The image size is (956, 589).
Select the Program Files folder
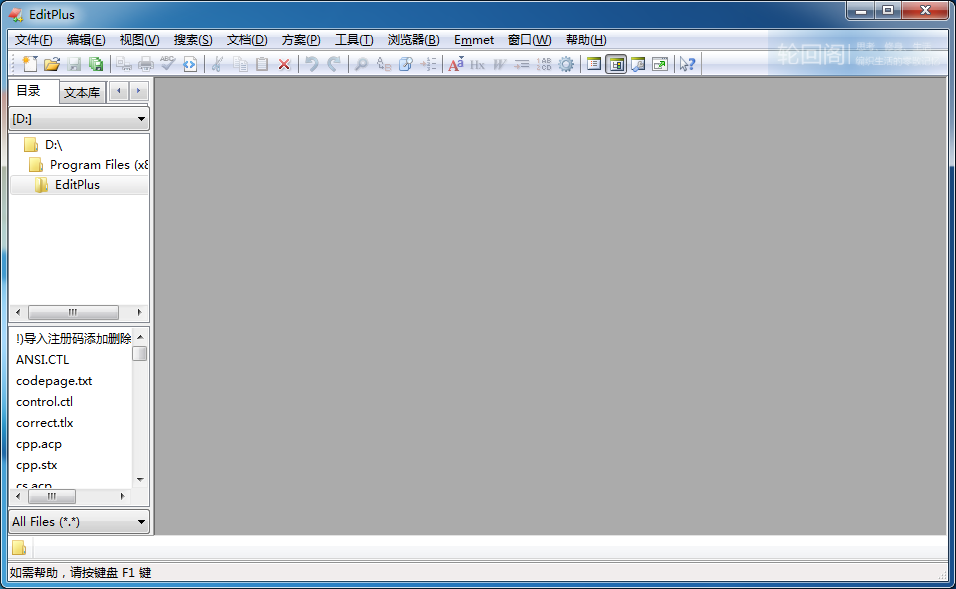coord(98,165)
